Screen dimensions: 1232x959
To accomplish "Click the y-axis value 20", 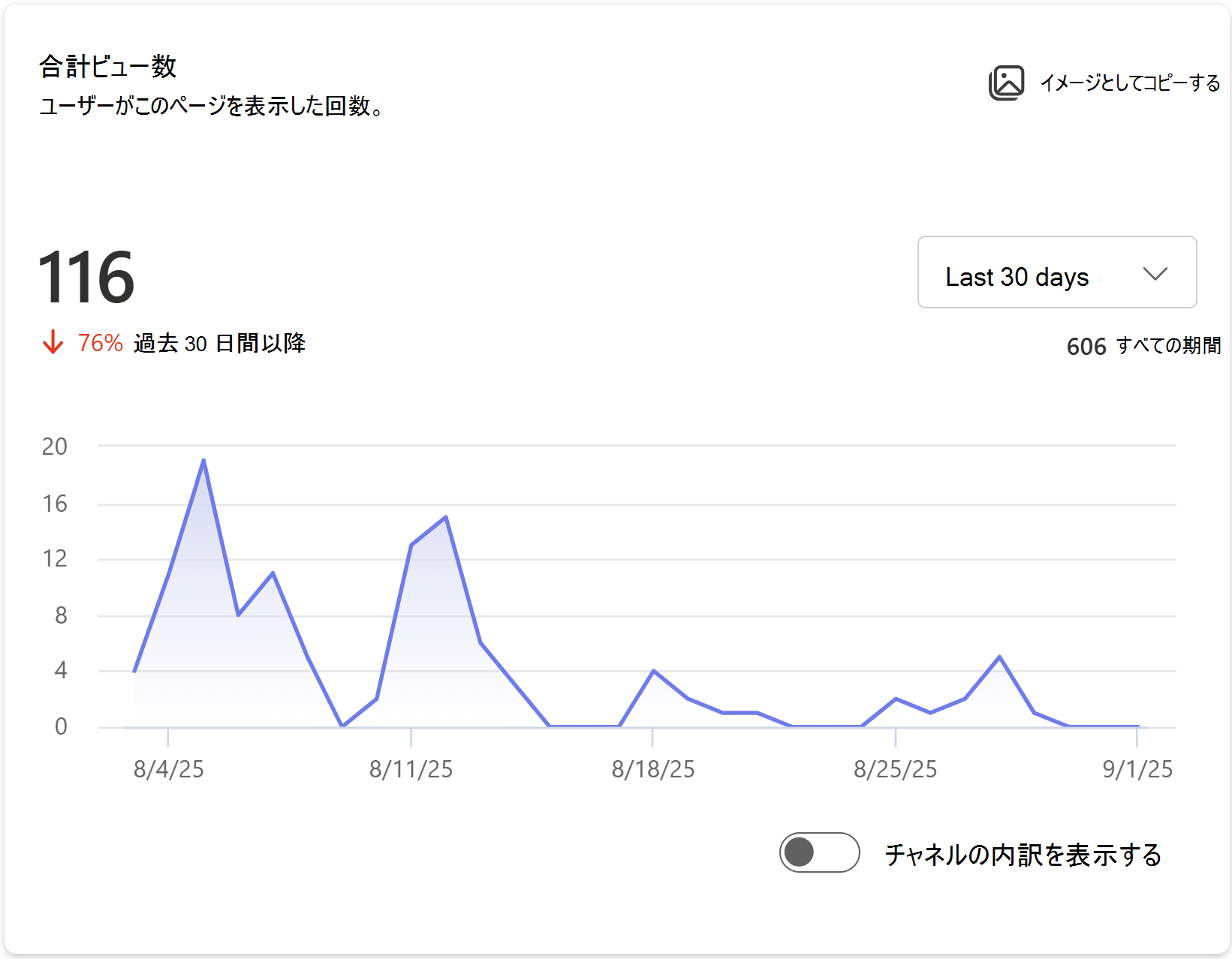I will (x=55, y=446).
